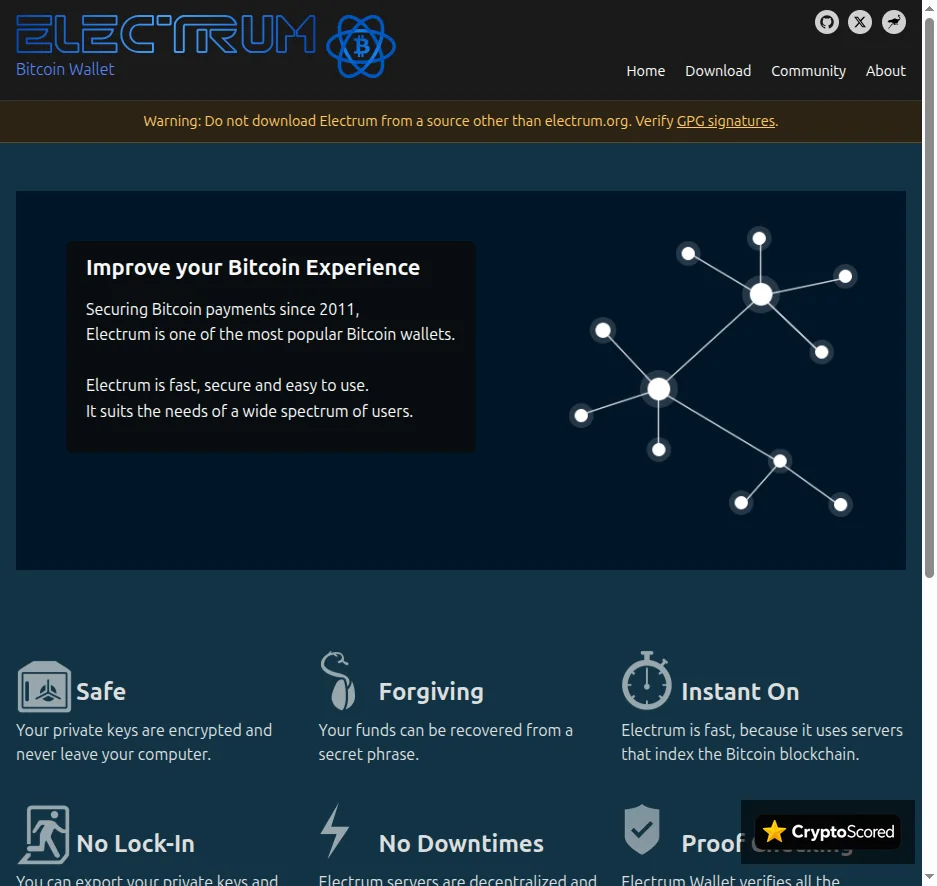The image size is (937, 886).
Task: Click the 'No Downtimes' heading
Action: tap(461, 844)
